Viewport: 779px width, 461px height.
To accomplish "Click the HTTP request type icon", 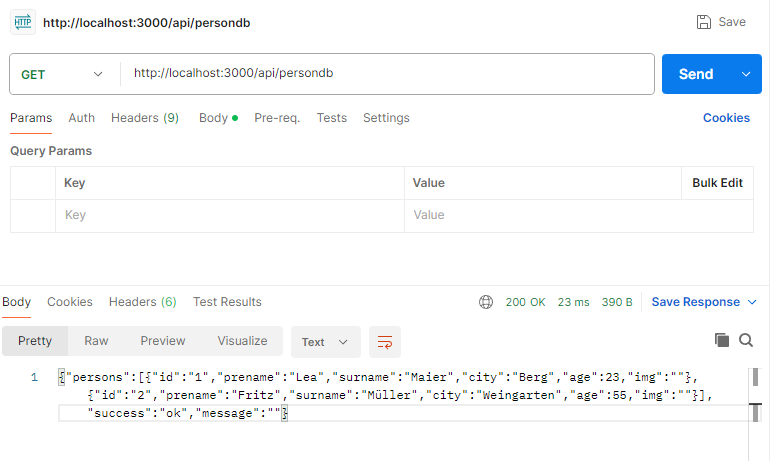I will point(23,22).
